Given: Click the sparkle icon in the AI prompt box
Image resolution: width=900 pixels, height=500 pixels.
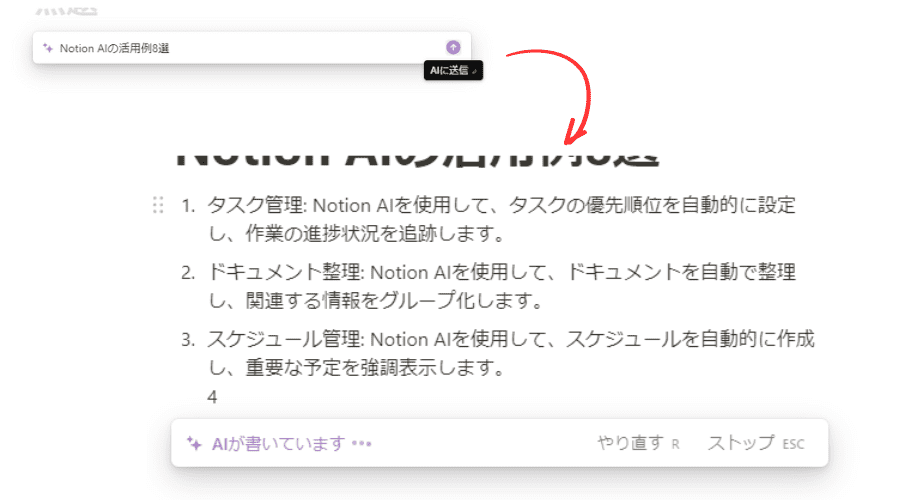Looking at the screenshot, I should pyautogui.click(x=48, y=48).
